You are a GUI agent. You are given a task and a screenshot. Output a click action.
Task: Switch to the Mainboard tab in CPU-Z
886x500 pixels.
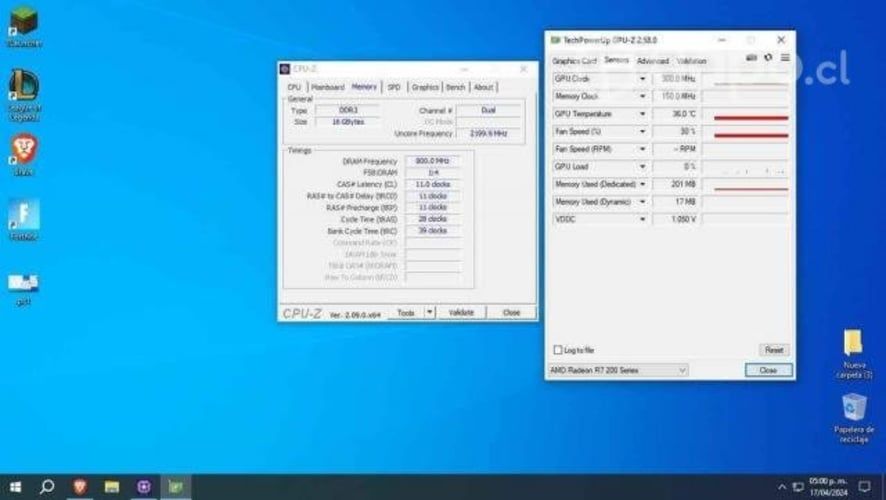coord(328,87)
